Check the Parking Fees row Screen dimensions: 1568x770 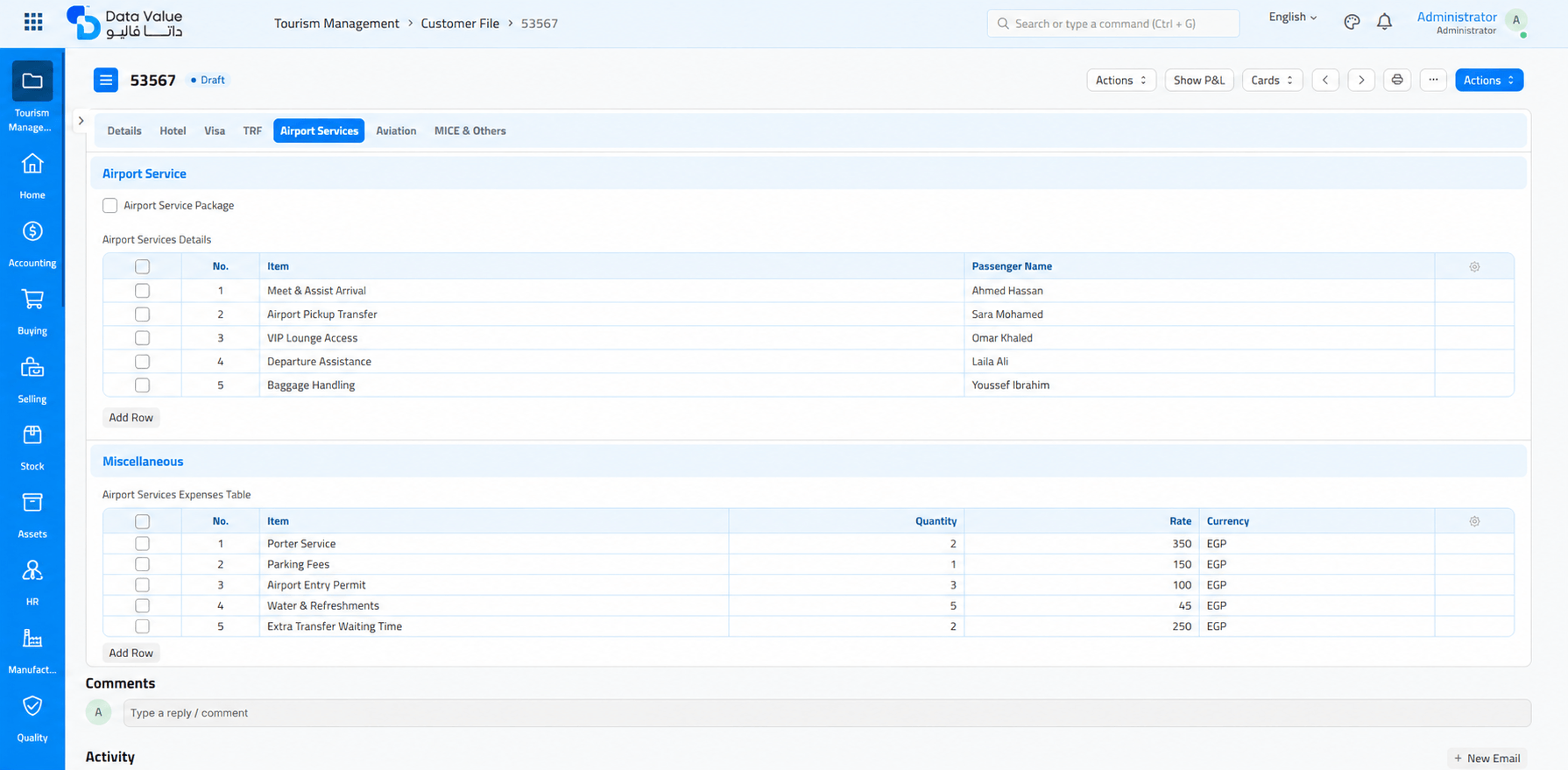coord(142,564)
